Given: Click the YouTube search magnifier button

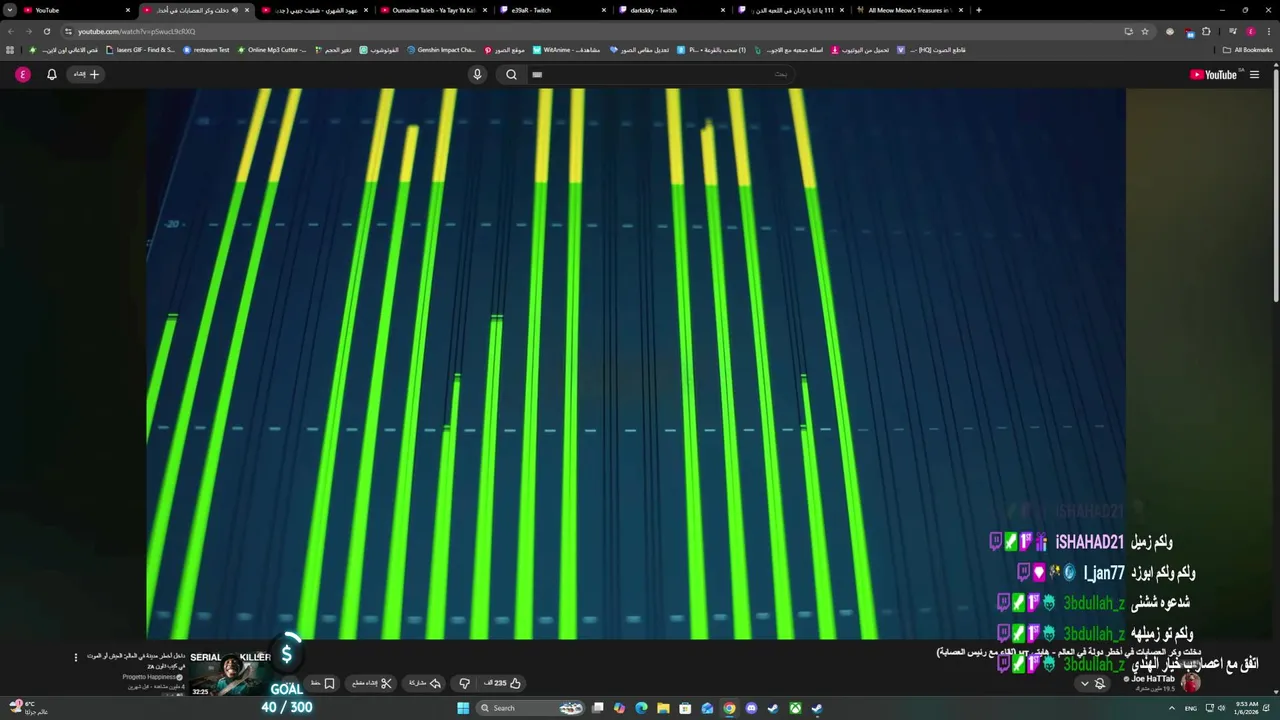Looking at the screenshot, I should [511, 74].
